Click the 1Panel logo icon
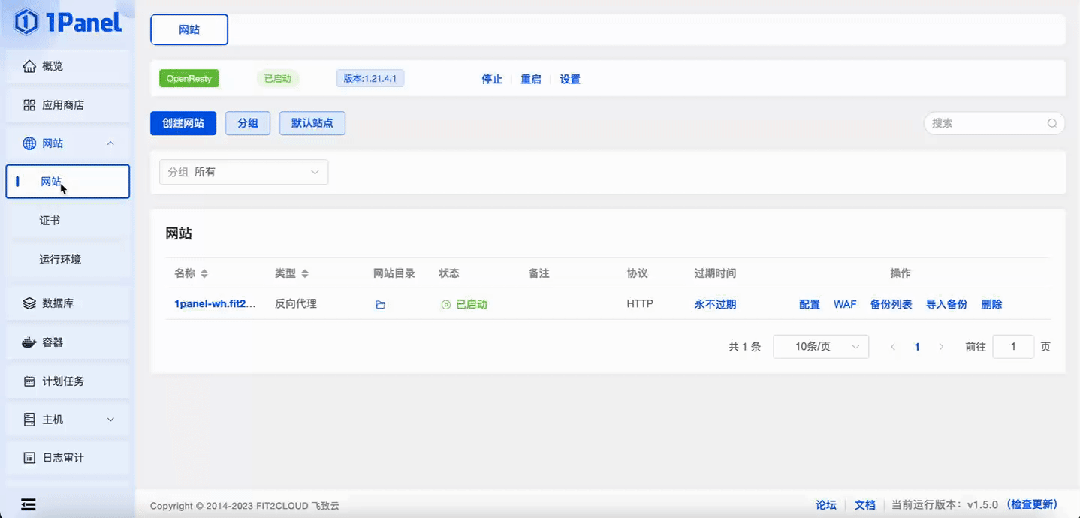1080x518 pixels. (x=25, y=22)
